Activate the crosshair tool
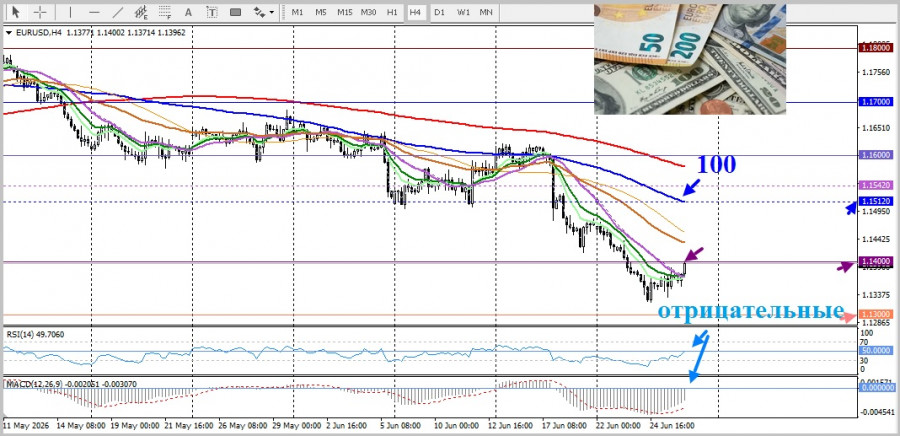900x436 pixels. pyautogui.click(x=40, y=12)
